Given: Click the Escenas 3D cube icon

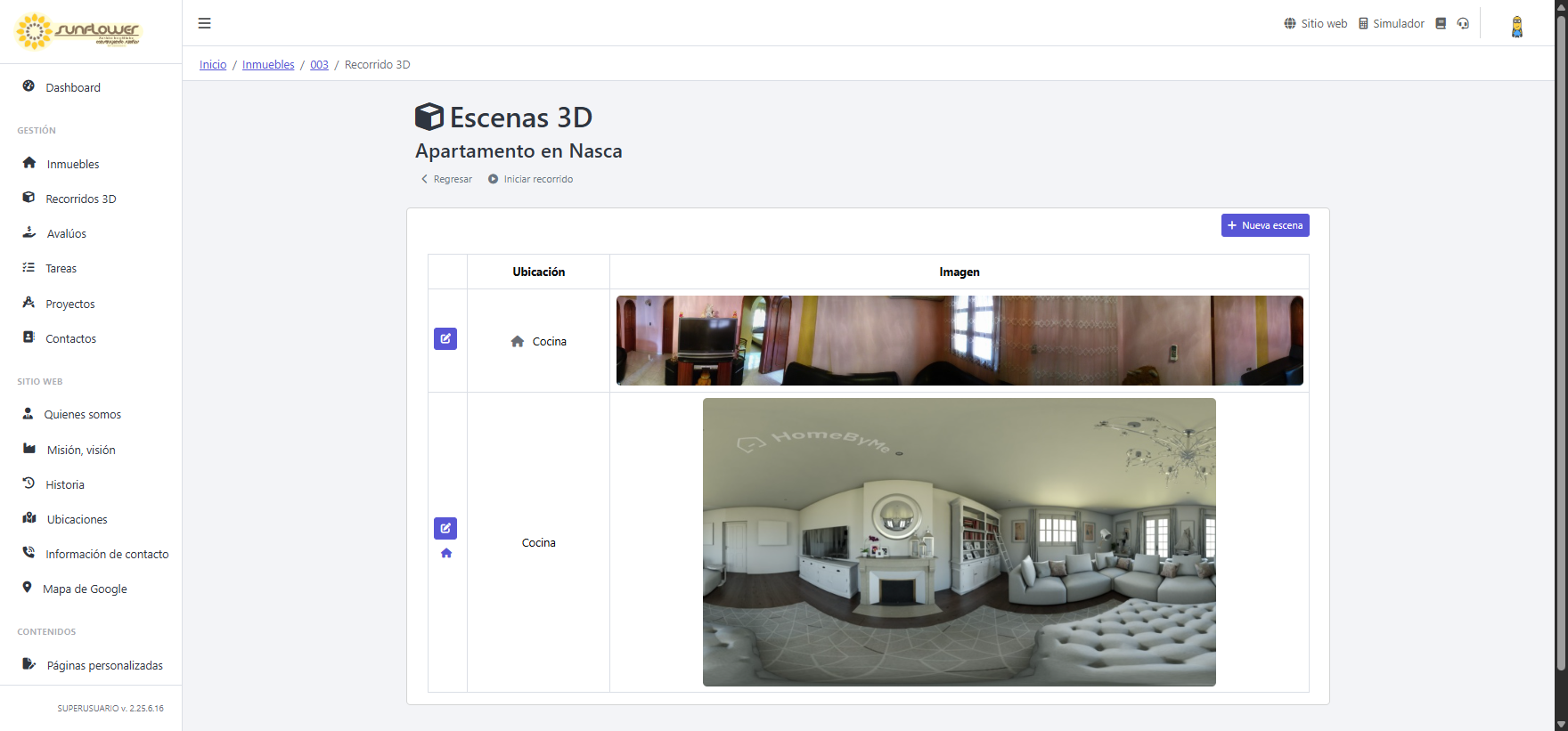Looking at the screenshot, I should [x=429, y=117].
